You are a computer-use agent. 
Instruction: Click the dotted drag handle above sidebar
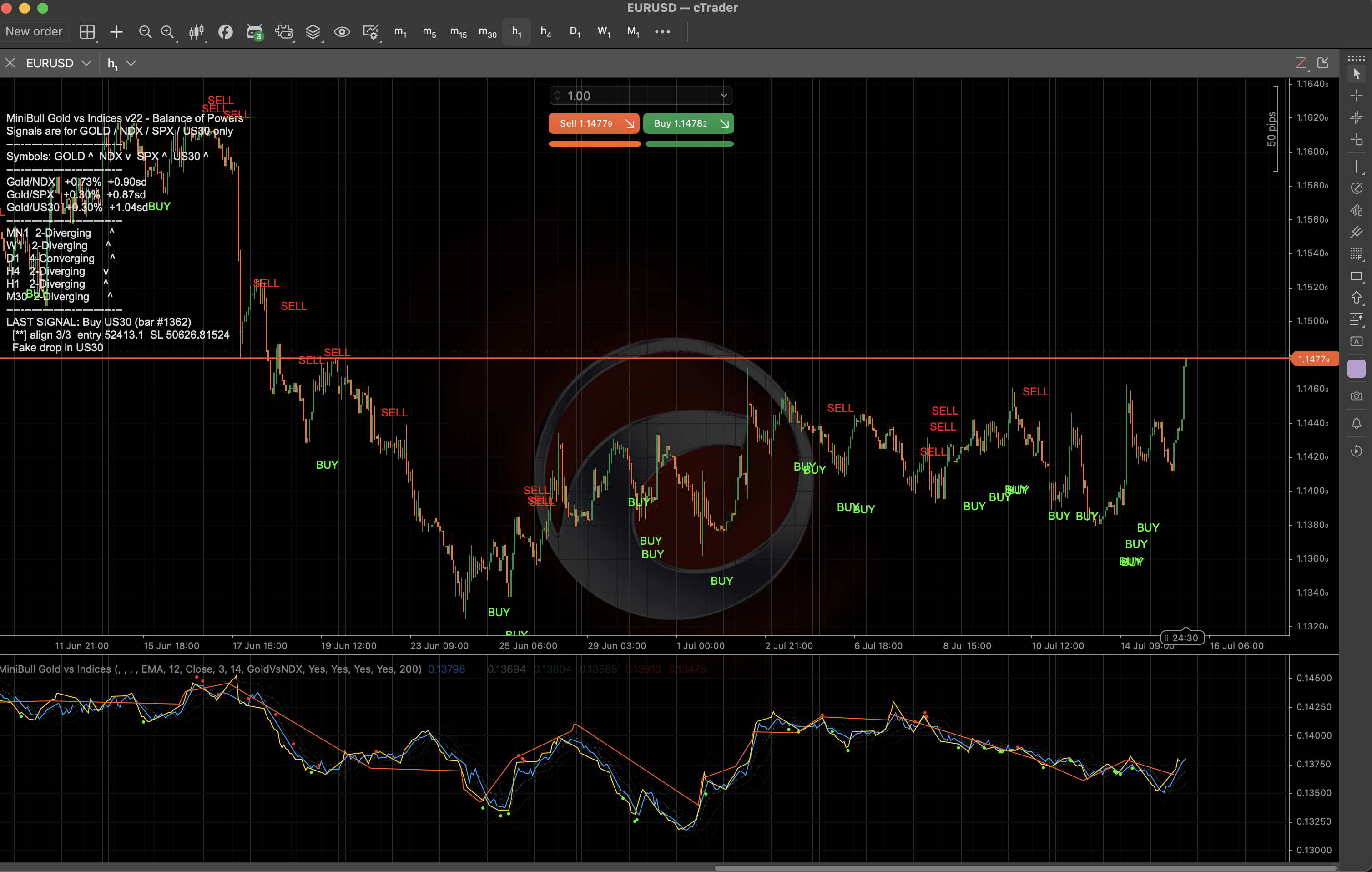(x=1356, y=58)
